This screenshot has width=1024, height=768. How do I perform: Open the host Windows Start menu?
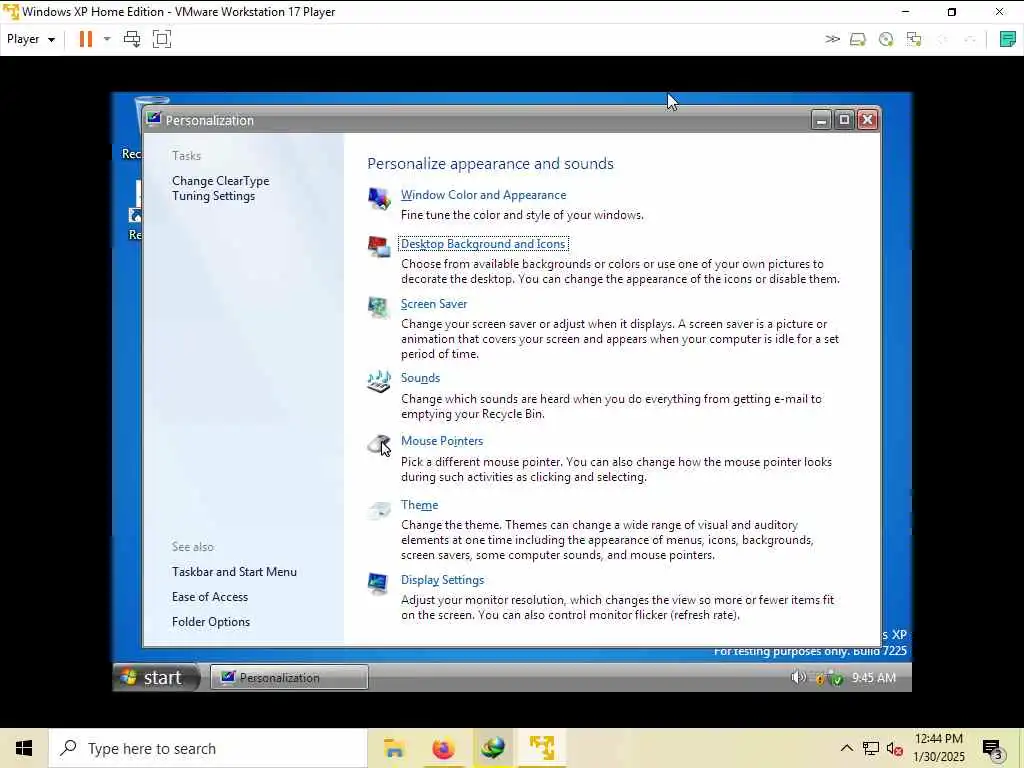pyautogui.click(x=24, y=748)
